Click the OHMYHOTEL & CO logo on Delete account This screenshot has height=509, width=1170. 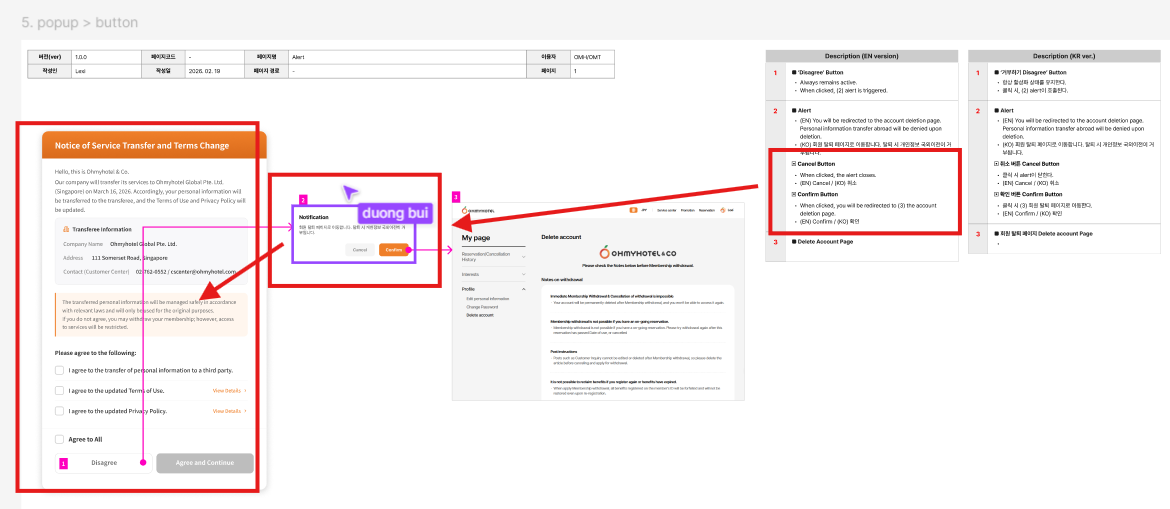637,252
